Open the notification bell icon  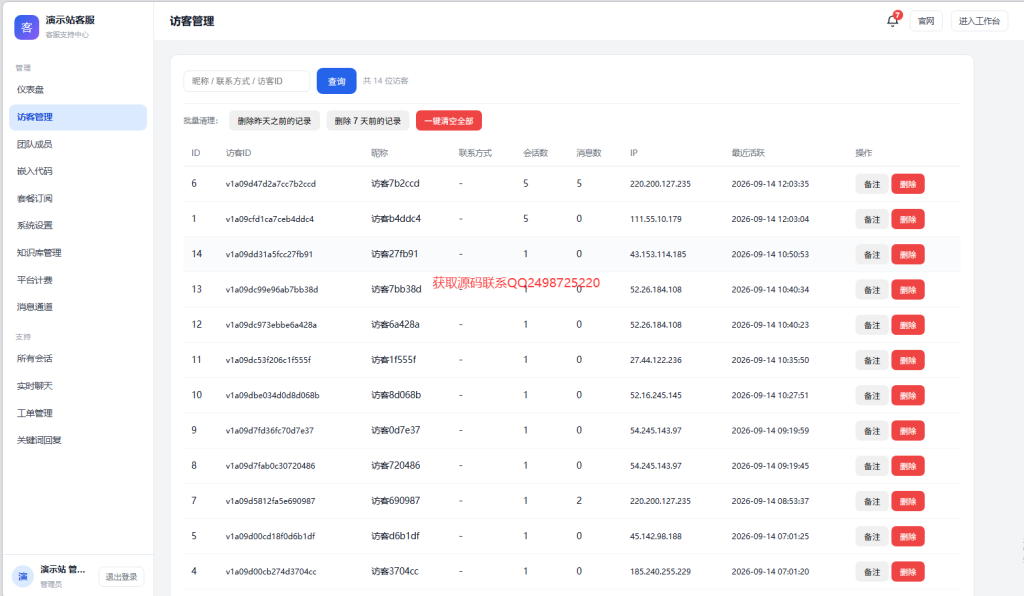click(x=892, y=21)
